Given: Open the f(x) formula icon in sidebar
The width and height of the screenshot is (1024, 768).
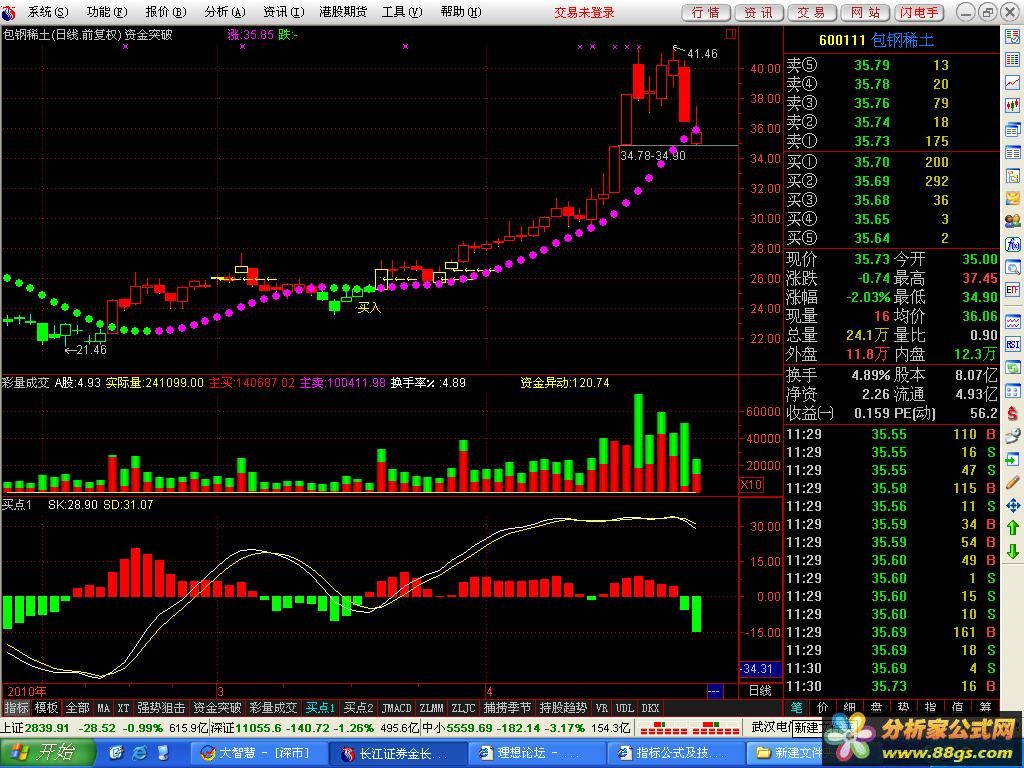Looking at the screenshot, I should coord(1012,244).
